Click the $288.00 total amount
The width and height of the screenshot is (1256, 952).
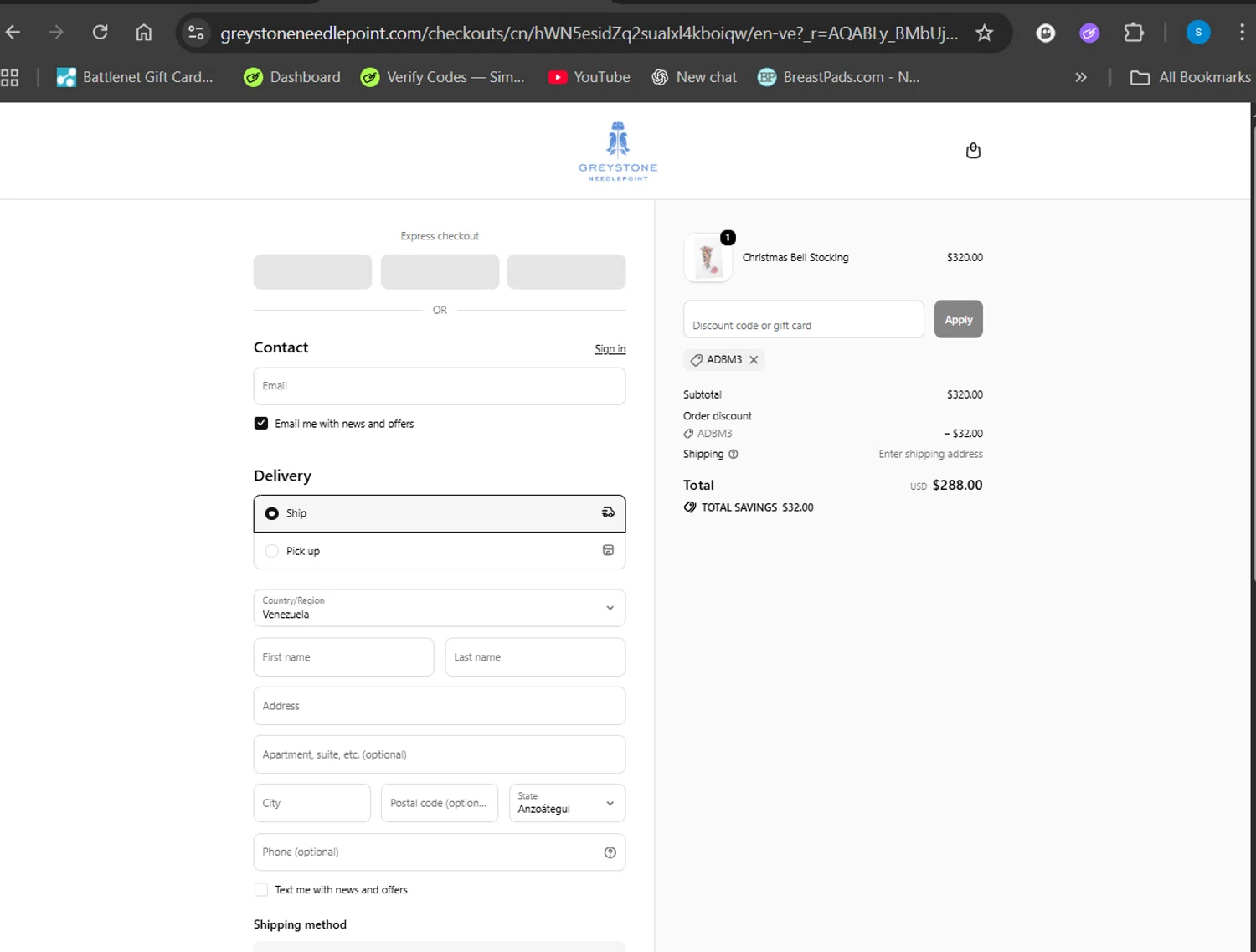coord(958,485)
